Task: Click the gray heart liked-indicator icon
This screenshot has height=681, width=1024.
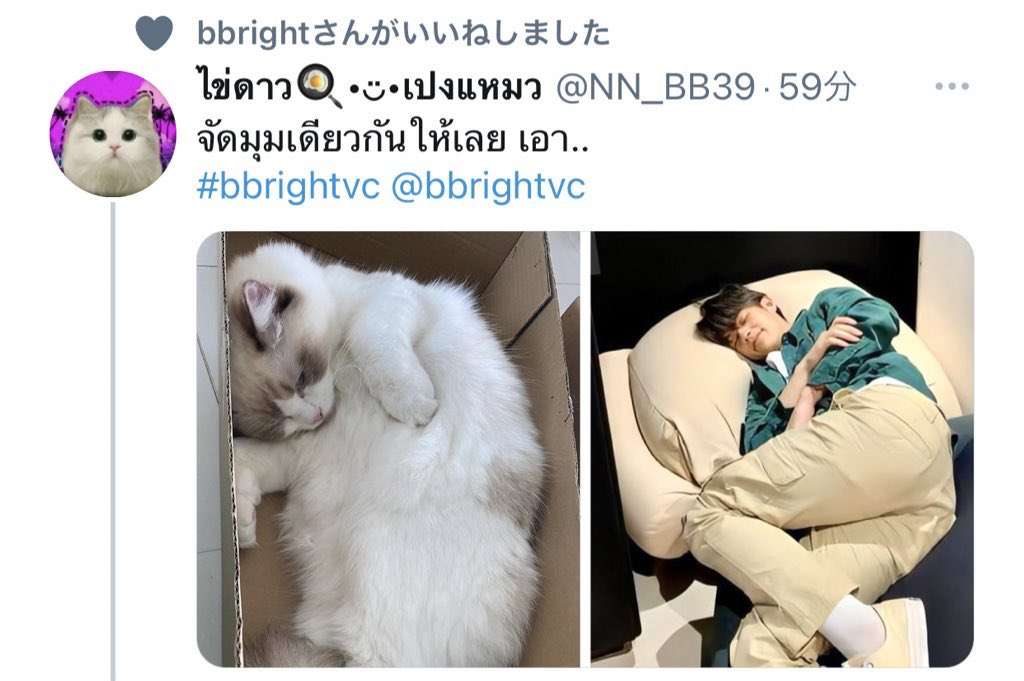Action: 154,33
